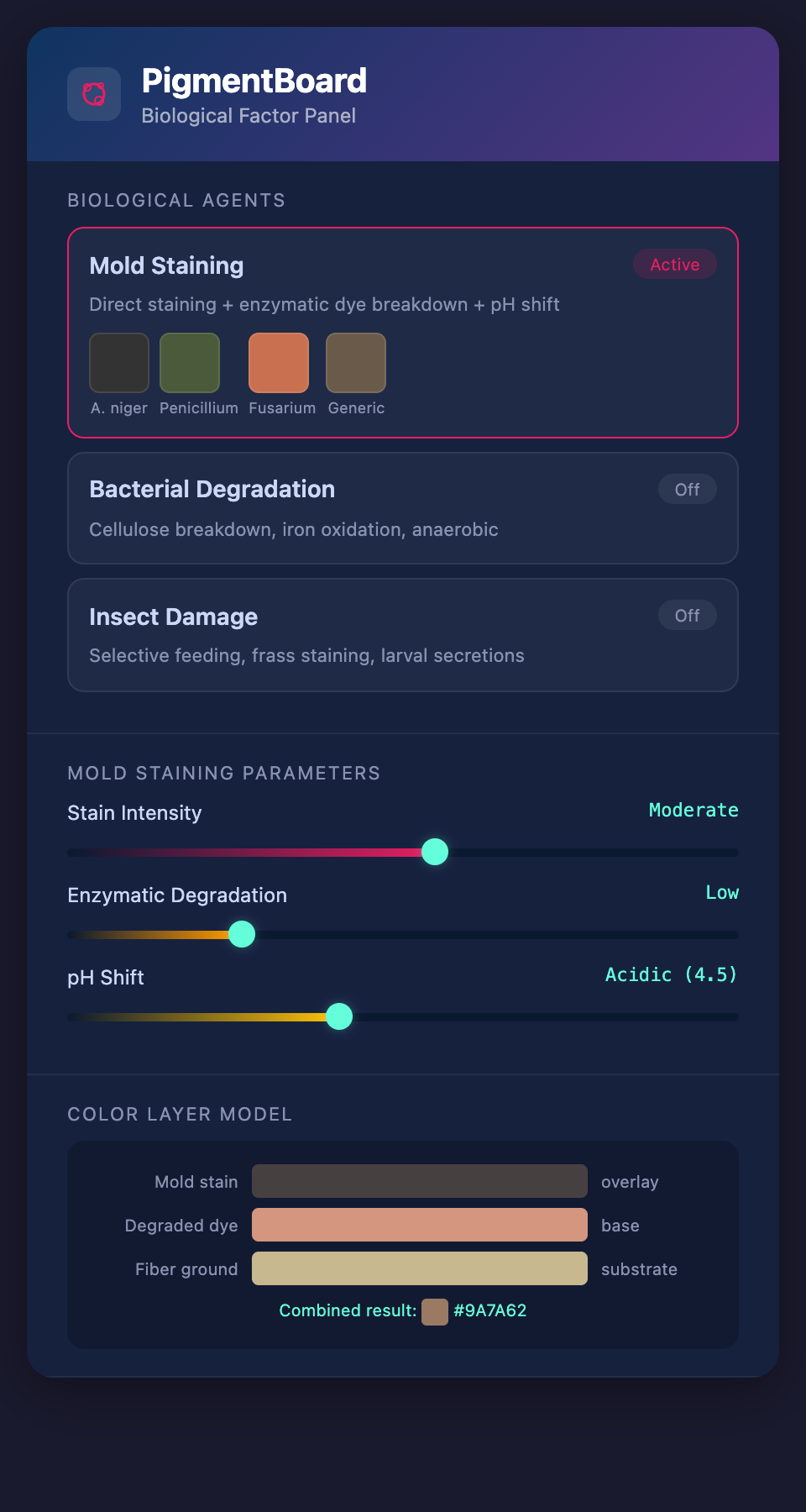Pick the Fusarium orange swatch
Image resolution: width=806 pixels, height=1512 pixels.
[x=279, y=363]
